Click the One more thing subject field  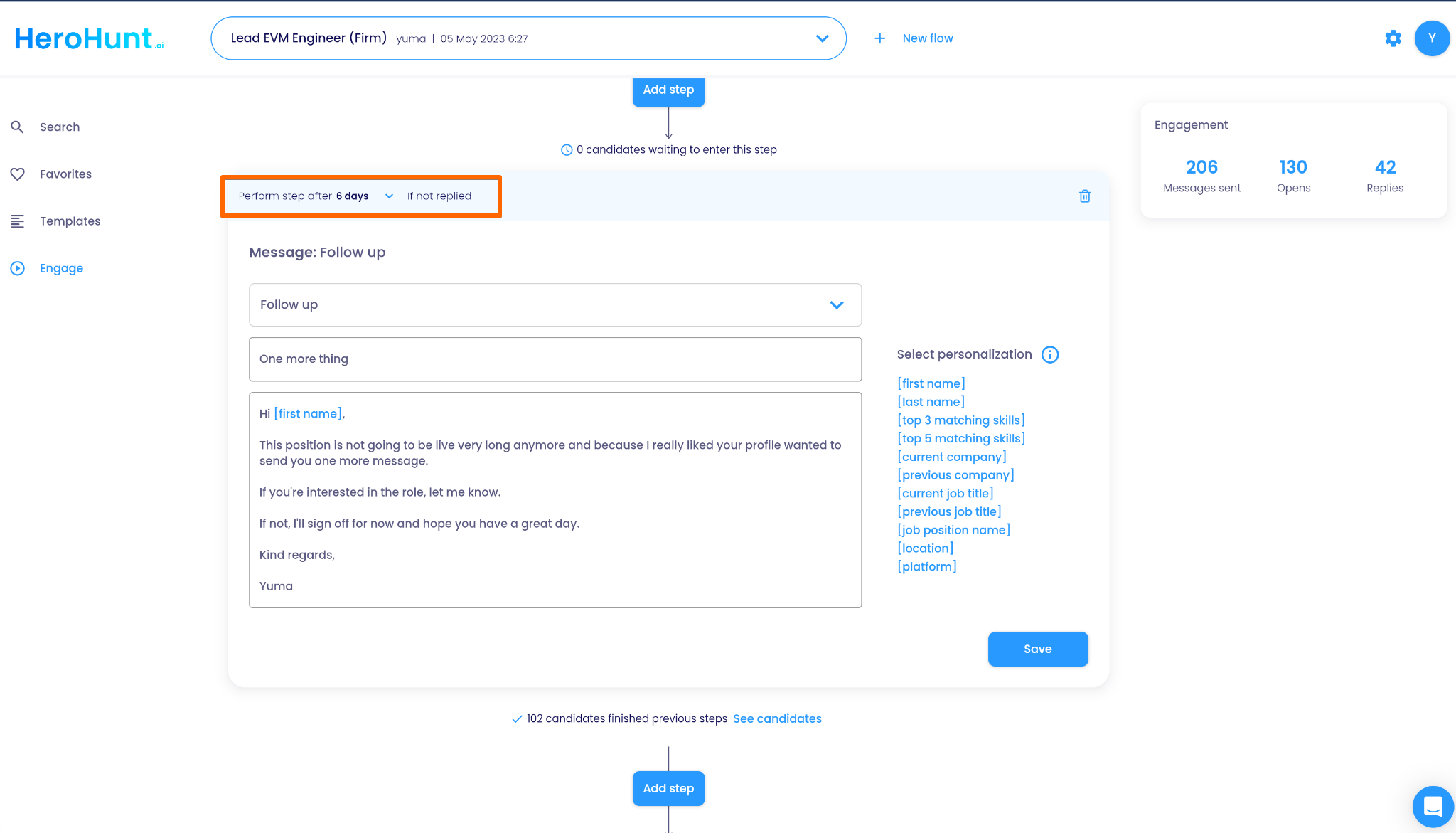pyautogui.click(x=555, y=359)
